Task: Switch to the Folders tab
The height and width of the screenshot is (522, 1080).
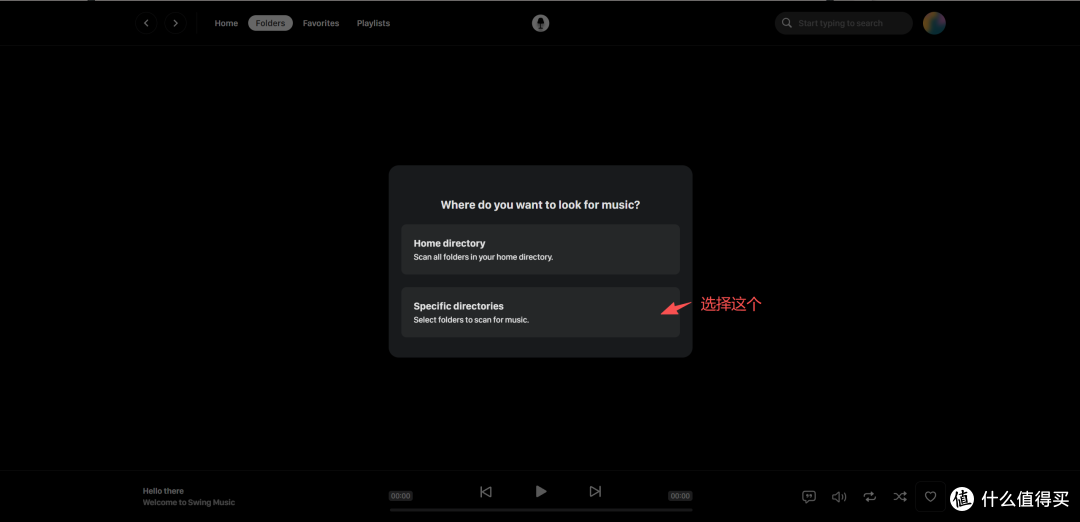Action: point(270,23)
